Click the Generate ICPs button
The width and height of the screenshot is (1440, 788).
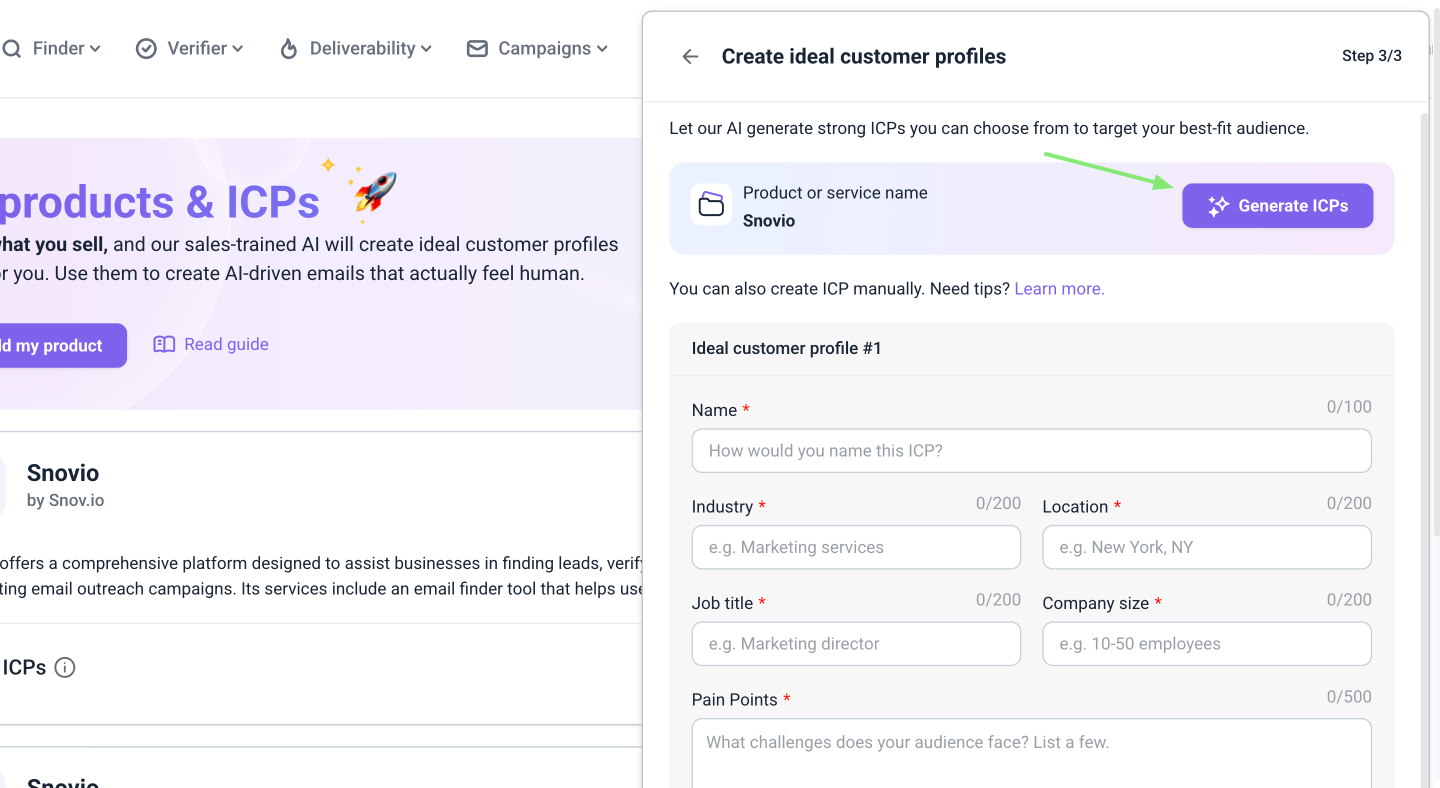(1277, 206)
